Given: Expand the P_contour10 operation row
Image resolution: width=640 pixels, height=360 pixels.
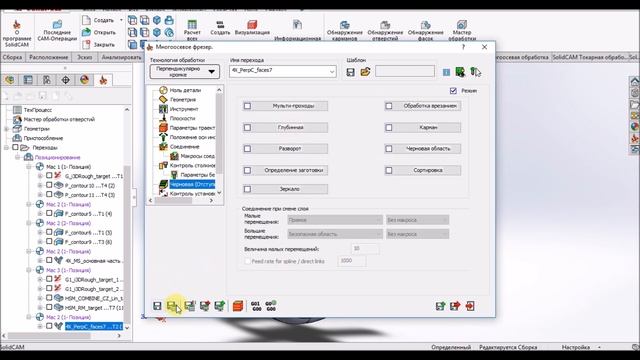Looking at the screenshot, I should [40, 185].
